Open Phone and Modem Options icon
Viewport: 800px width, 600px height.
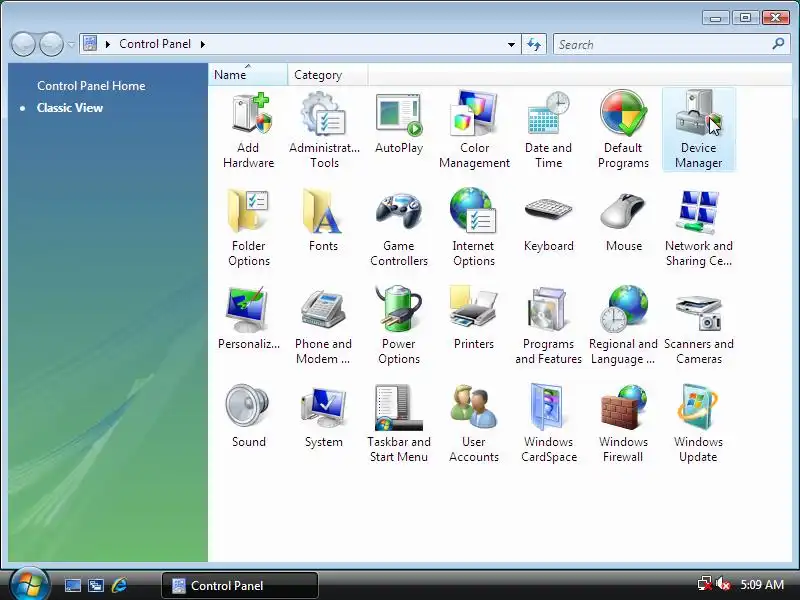coord(323,326)
